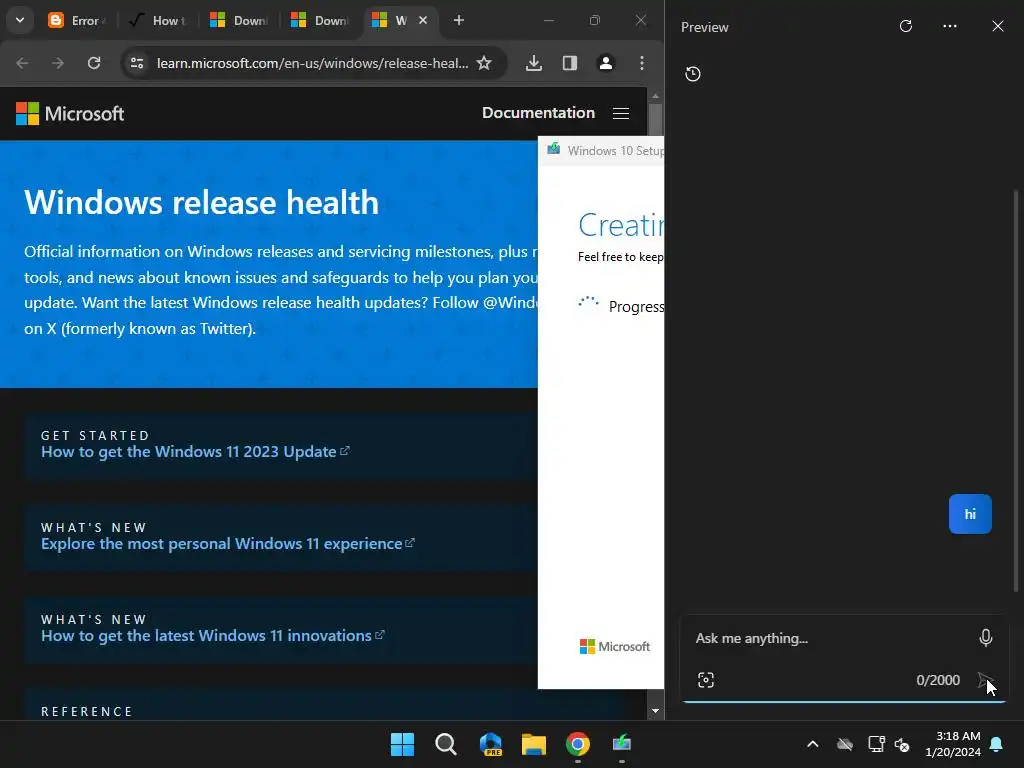Click the page scrollbar down arrow
The width and height of the screenshot is (1024, 768).
(x=655, y=711)
